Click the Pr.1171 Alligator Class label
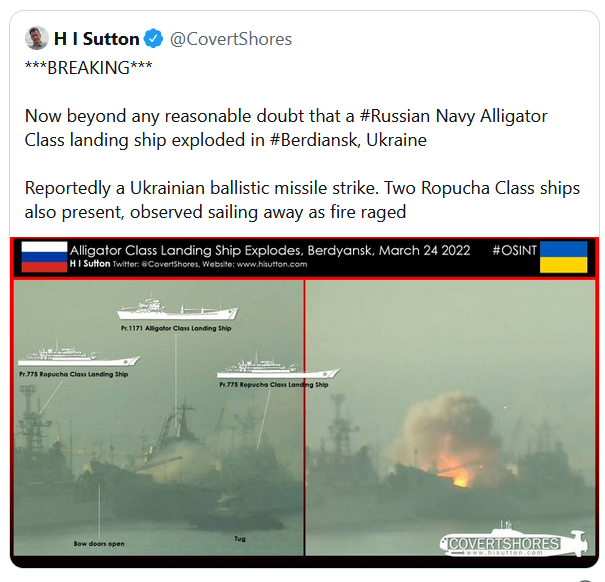This screenshot has width=605, height=582. pyautogui.click(x=176, y=328)
